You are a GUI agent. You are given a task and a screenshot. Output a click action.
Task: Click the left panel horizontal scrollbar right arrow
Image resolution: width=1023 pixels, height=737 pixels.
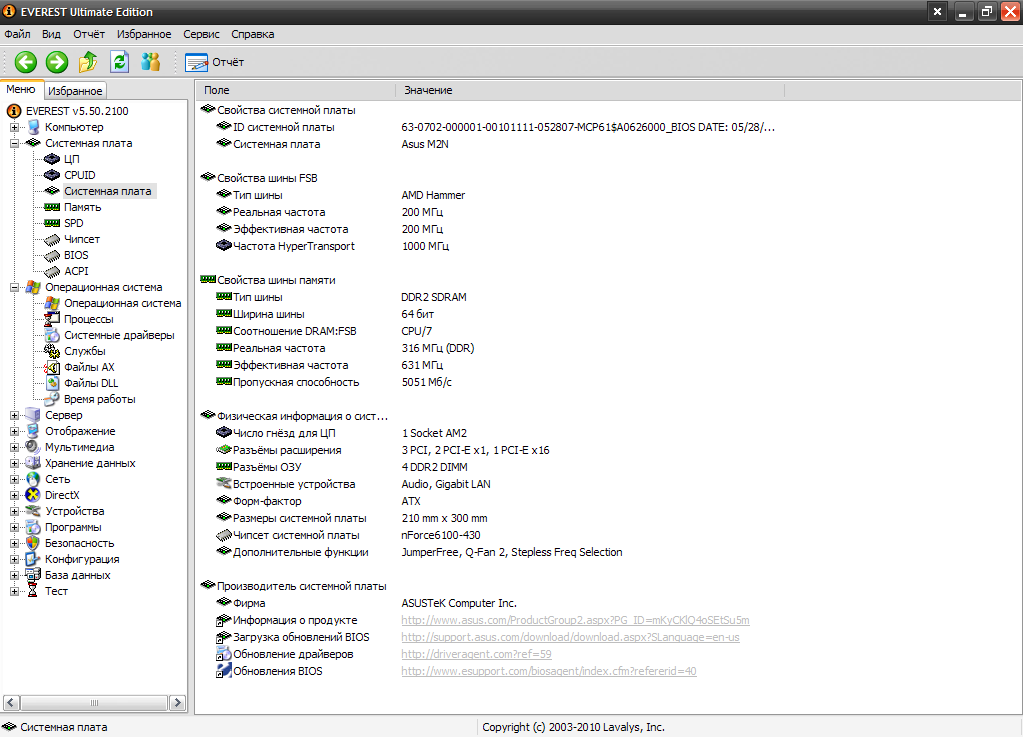click(x=178, y=703)
